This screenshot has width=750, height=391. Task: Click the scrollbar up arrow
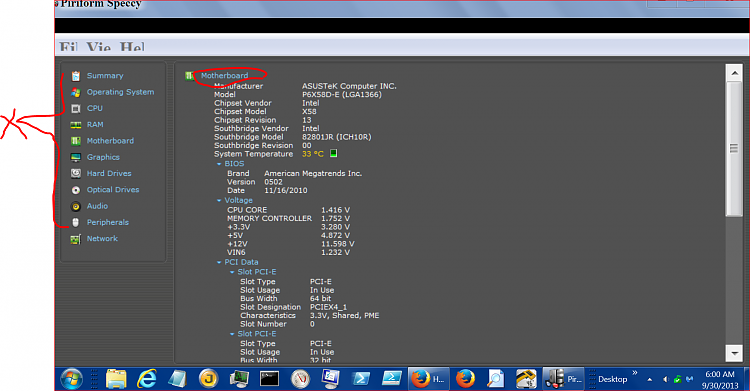[x=734, y=73]
